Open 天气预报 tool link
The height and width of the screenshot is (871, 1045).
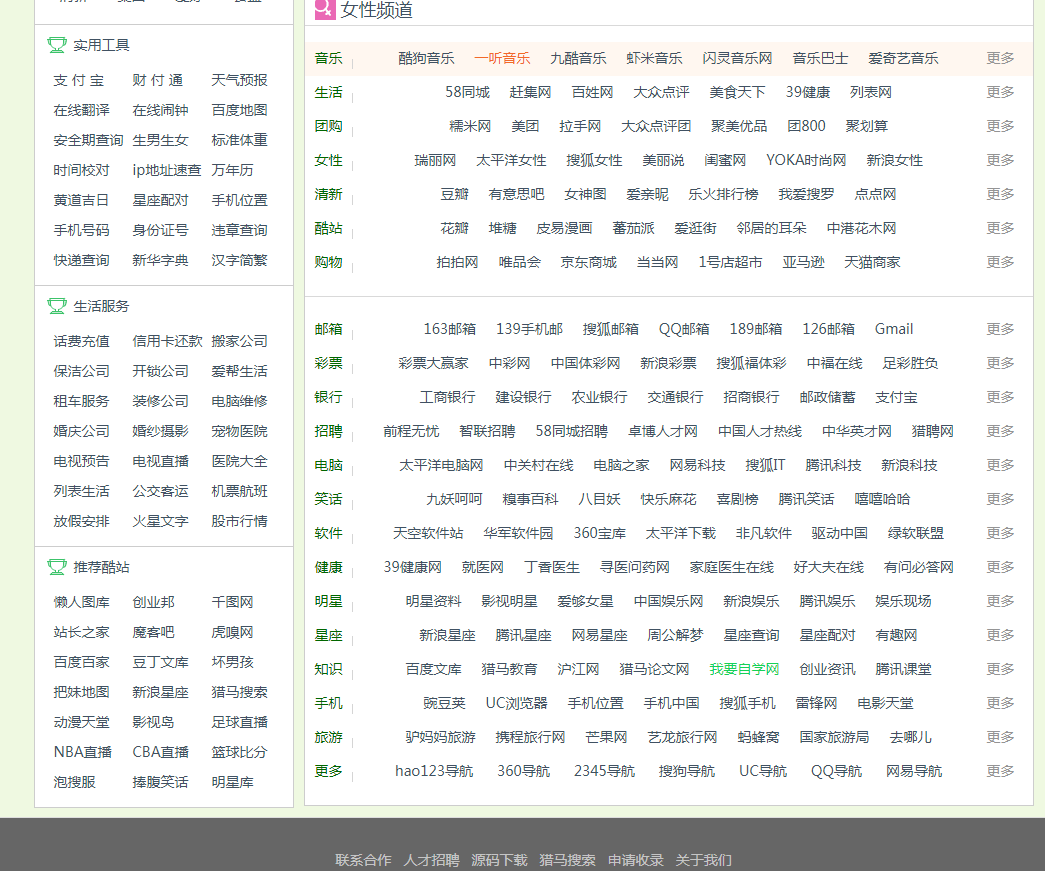coord(239,80)
